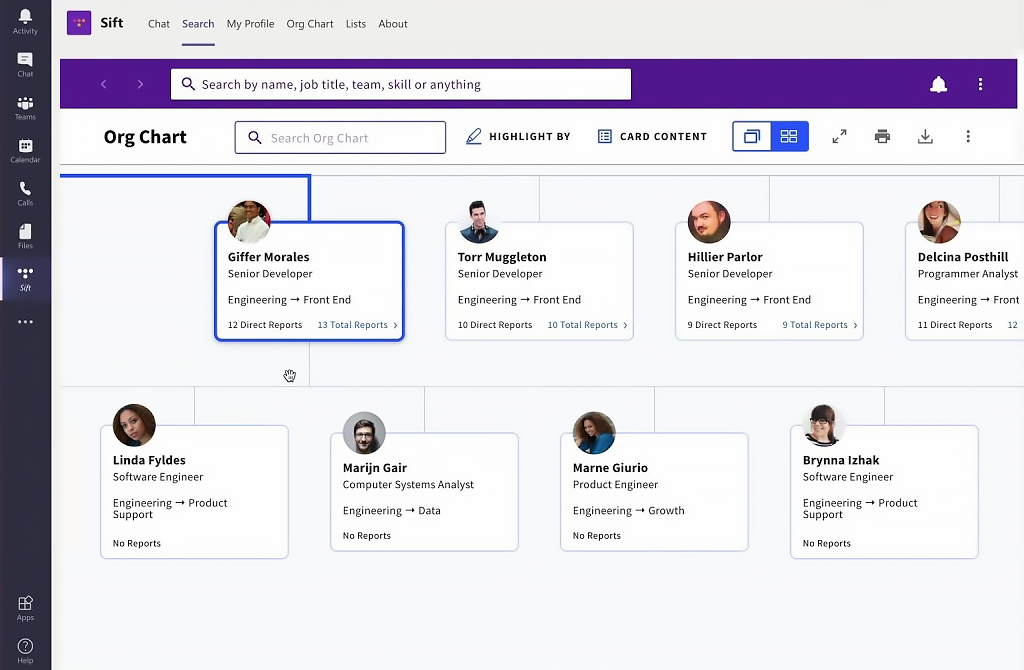This screenshot has width=1024, height=670.
Task: Click Marijn Gair's profile photo
Action: (x=364, y=432)
